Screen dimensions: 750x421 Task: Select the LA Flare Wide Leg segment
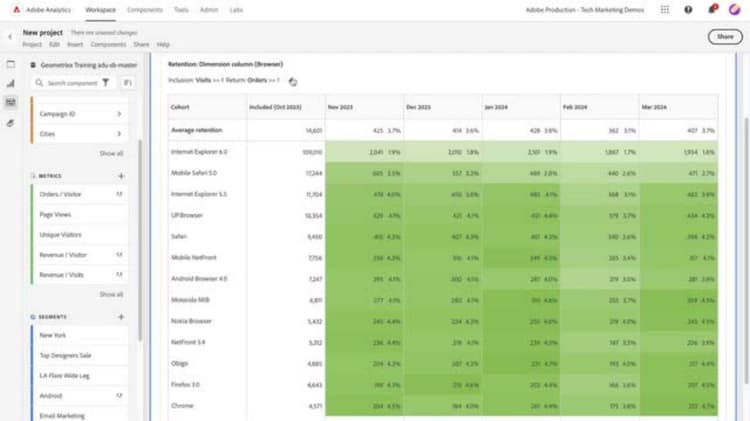click(x=79, y=376)
